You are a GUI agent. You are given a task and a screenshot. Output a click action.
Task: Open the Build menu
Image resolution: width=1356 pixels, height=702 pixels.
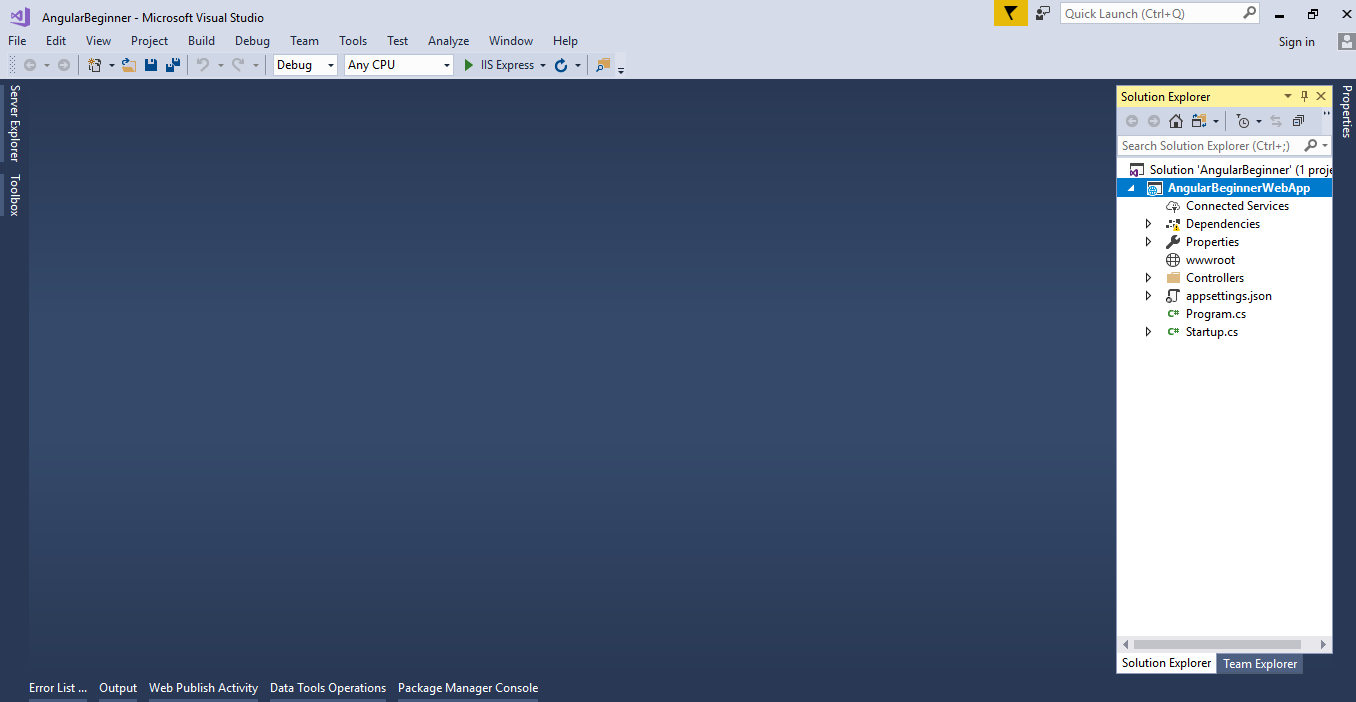[x=201, y=41]
